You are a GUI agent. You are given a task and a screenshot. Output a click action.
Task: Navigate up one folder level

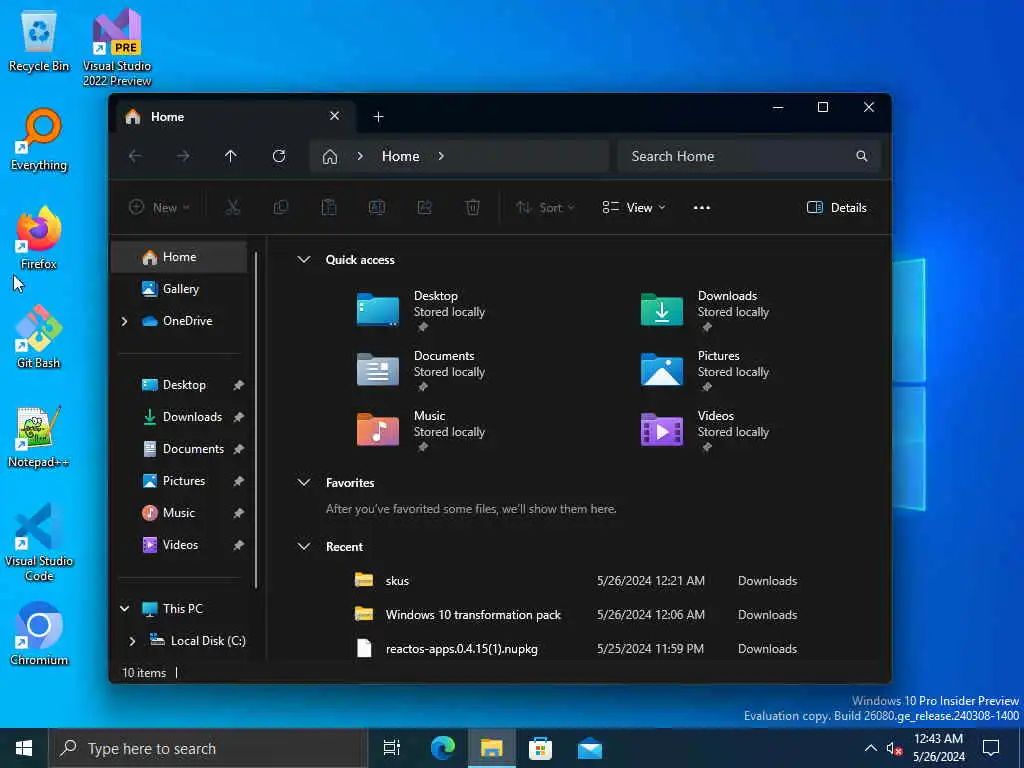point(231,156)
